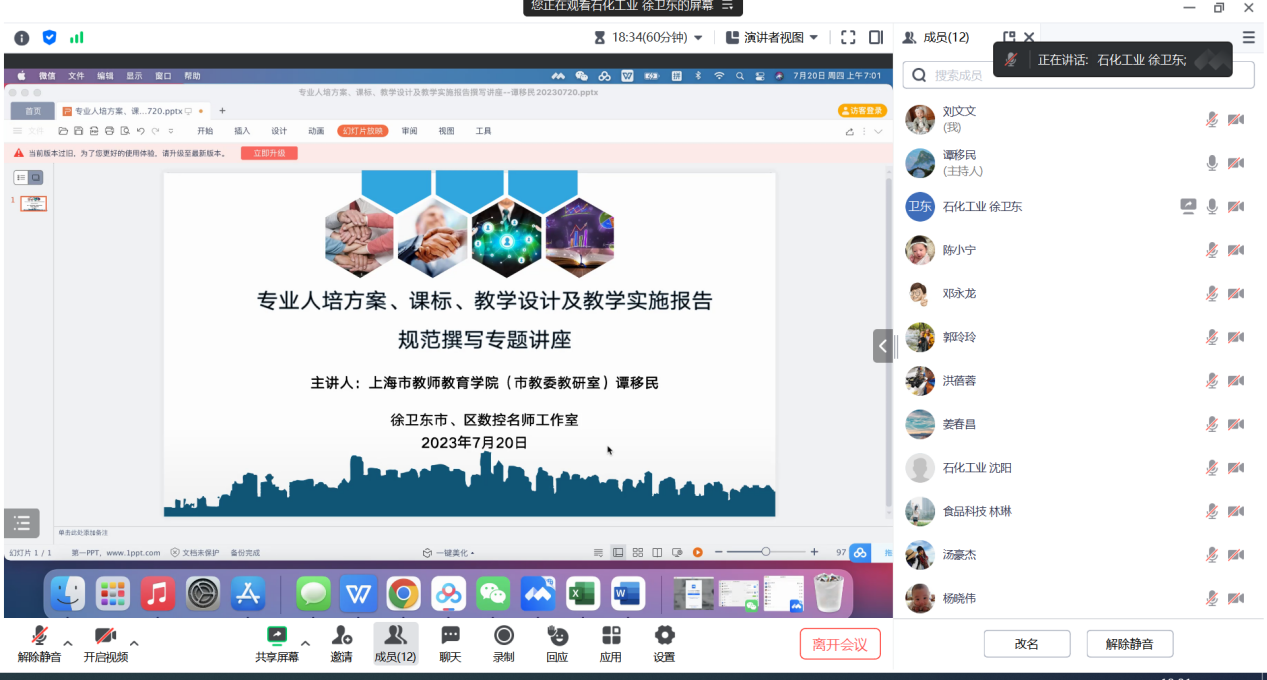The height and width of the screenshot is (680, 1267).
Task: Open the Reactions (回应) icon
Action: [x=557, y=643]
